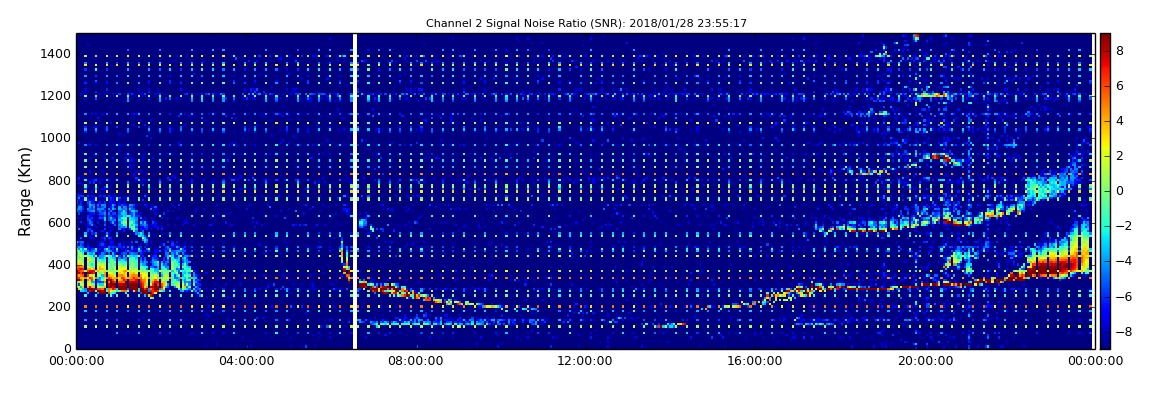The width and height of the screenshot is (1150, 407).
Task: Click the 16:00:00 time tick label
Action: 754,361
